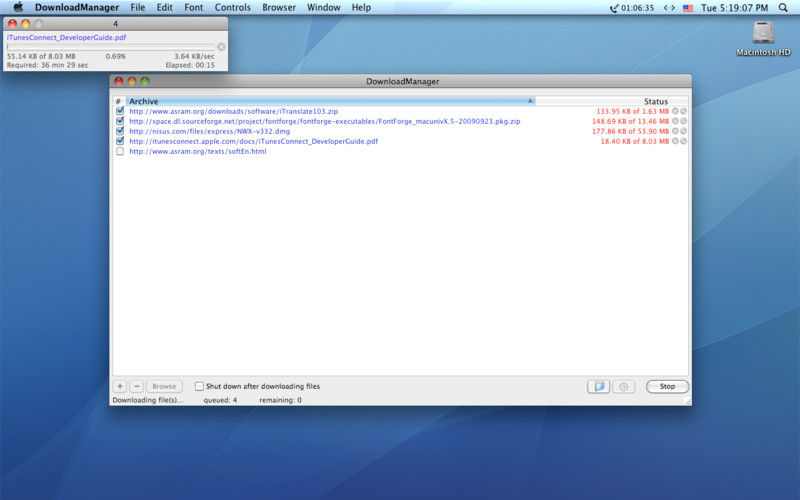The height and width of the screenshot is (500, 800).
Task: Click the status '177.86 KB of 53.90 MB'
Action: click(630, 131)
